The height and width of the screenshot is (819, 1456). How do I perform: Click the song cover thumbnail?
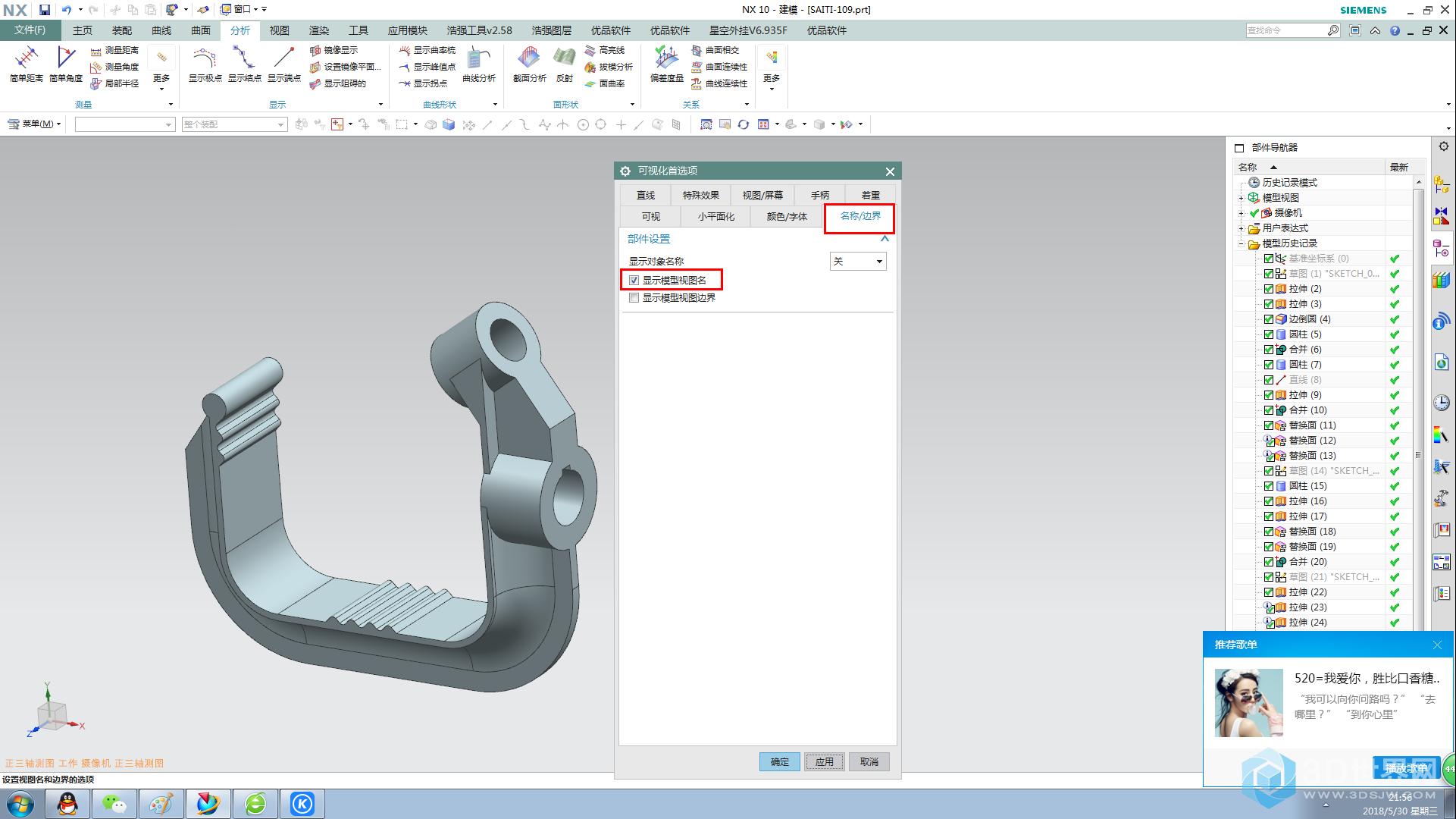pos(1249,703)
